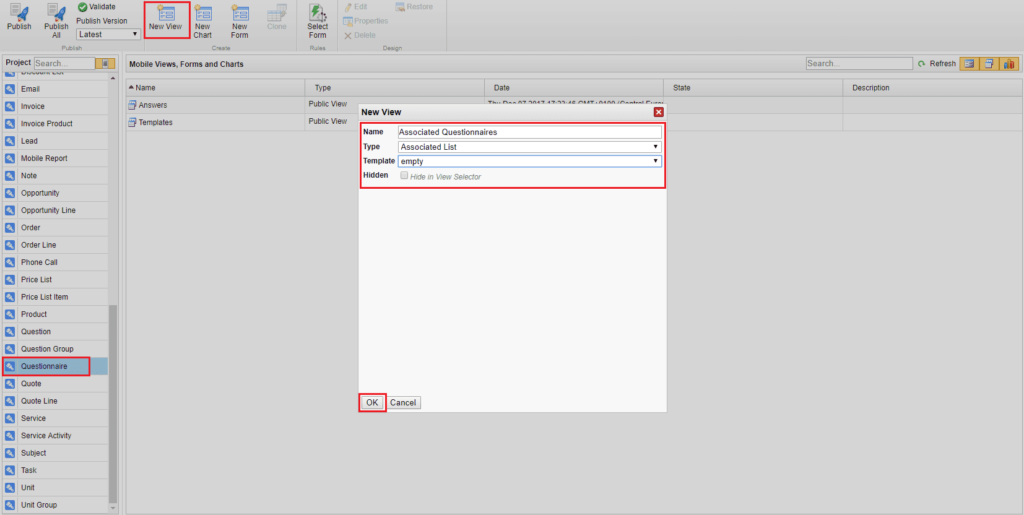The width and height of the screenshot is (1024, 515).
Task: Click Cancel in New View dialog
Action: (403, 402)
